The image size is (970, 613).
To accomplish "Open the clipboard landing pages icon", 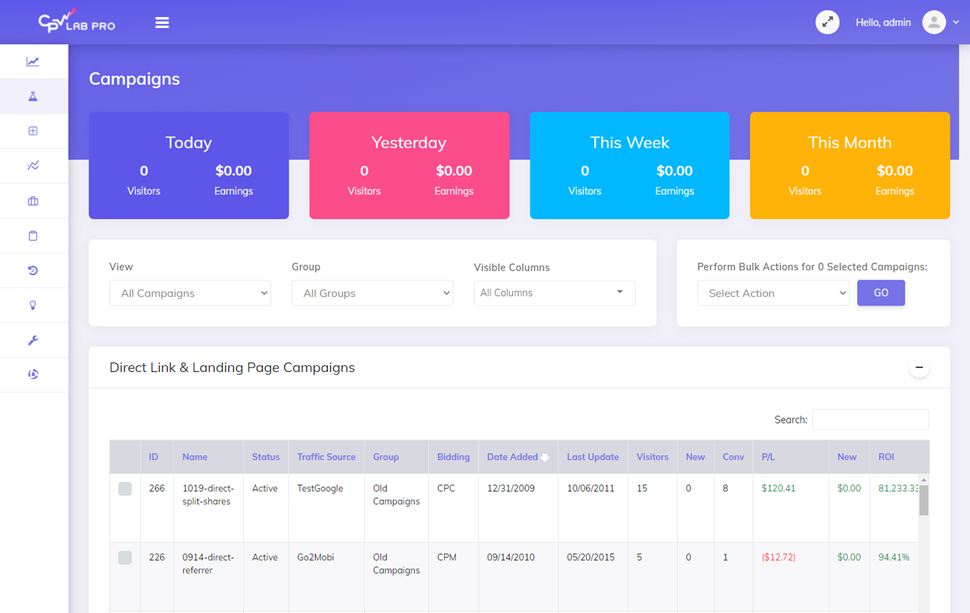I will (34, 235).
